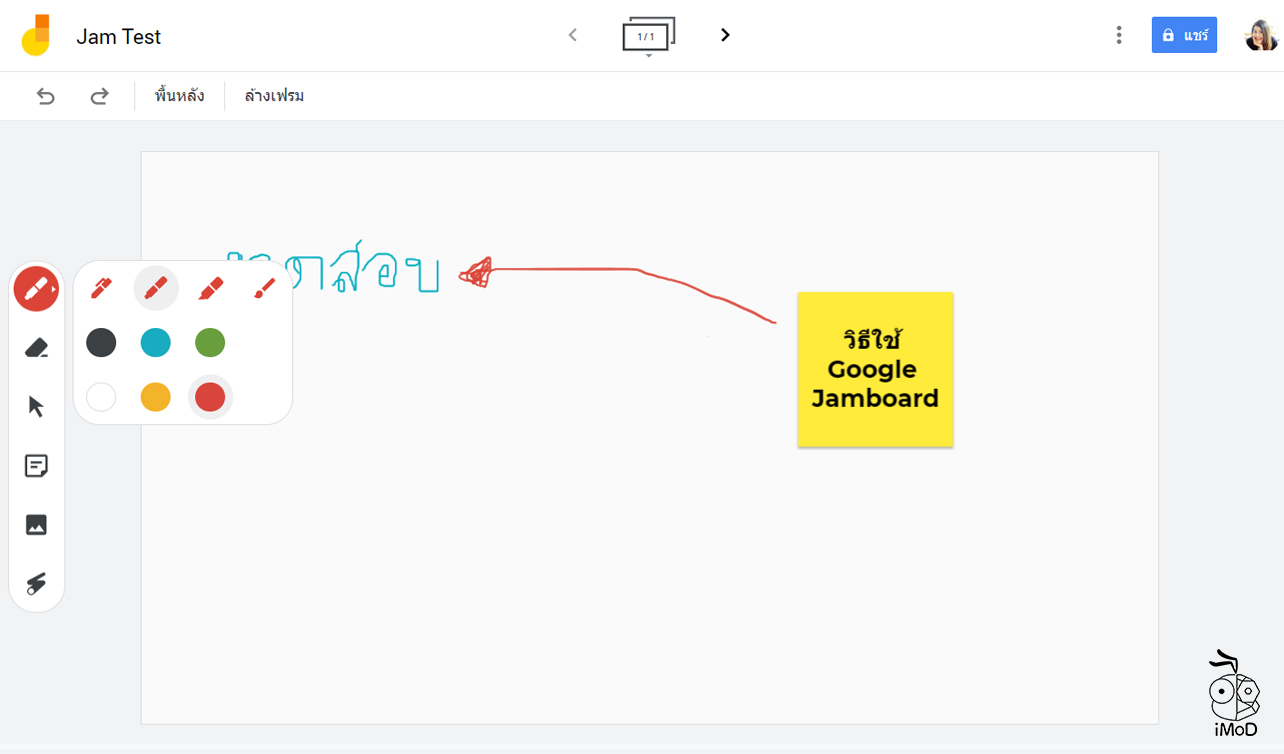Screen dimensions: 1284x754
Task: Pick the Brush pen type
Action: click(x=264, y=288)
